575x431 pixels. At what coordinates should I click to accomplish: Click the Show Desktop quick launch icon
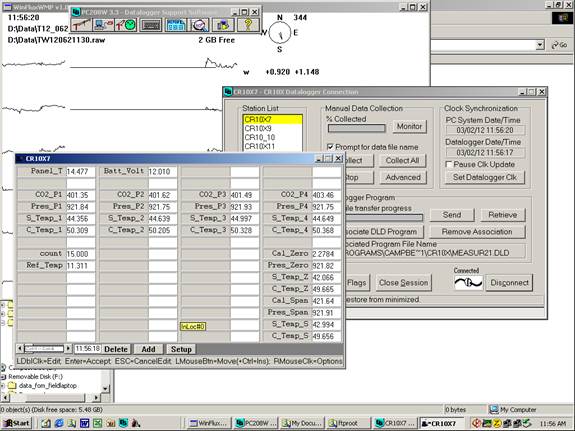tap(46, 423)
